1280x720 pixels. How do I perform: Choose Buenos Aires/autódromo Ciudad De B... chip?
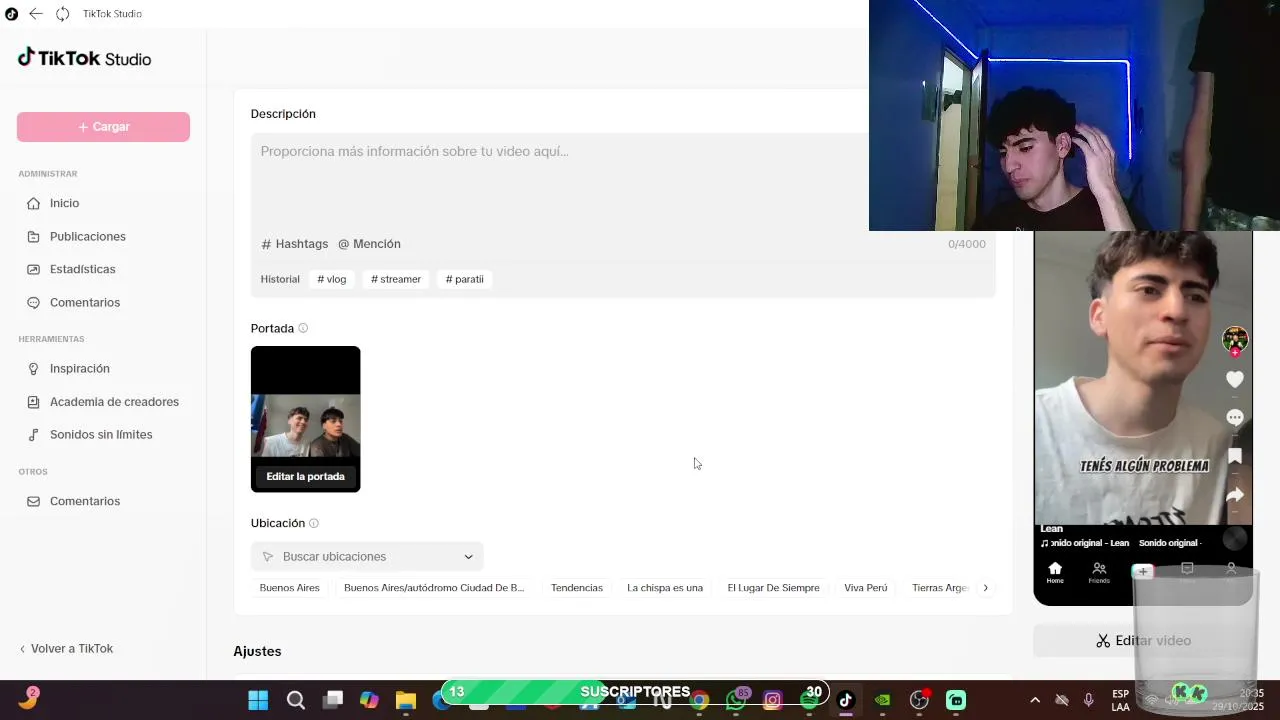coord(434,588)
